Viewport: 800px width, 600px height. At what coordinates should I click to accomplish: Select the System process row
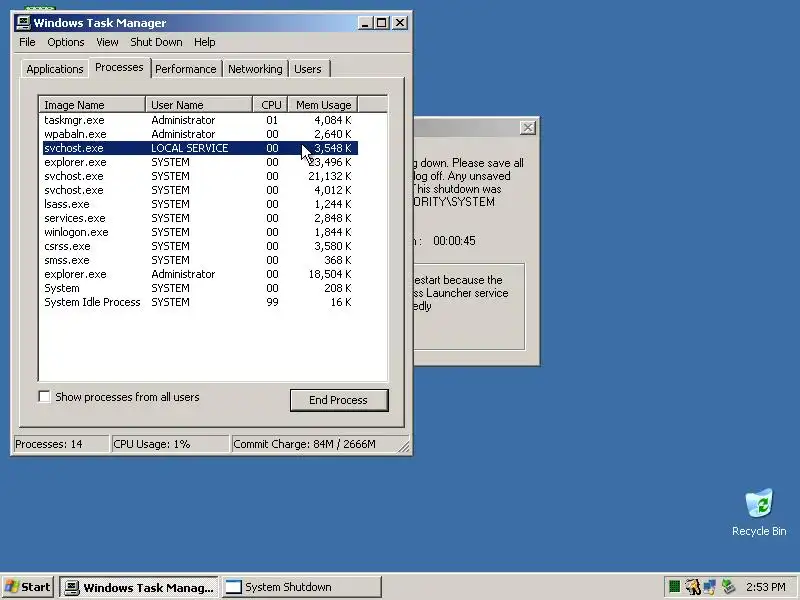point(200,288)
